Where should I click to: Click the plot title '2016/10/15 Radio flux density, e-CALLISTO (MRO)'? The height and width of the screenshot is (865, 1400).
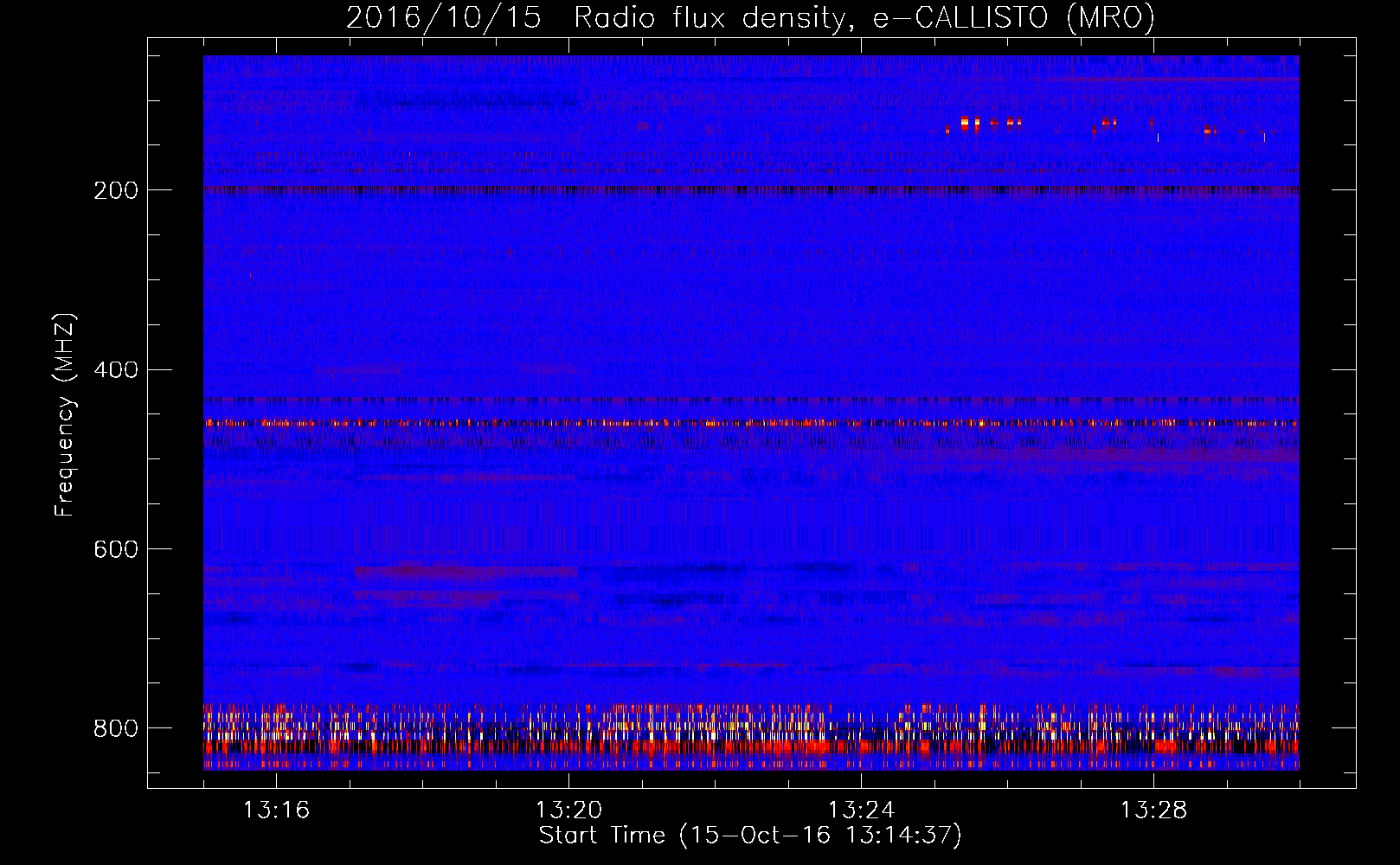pyautogui.click(x=750, y=17)
